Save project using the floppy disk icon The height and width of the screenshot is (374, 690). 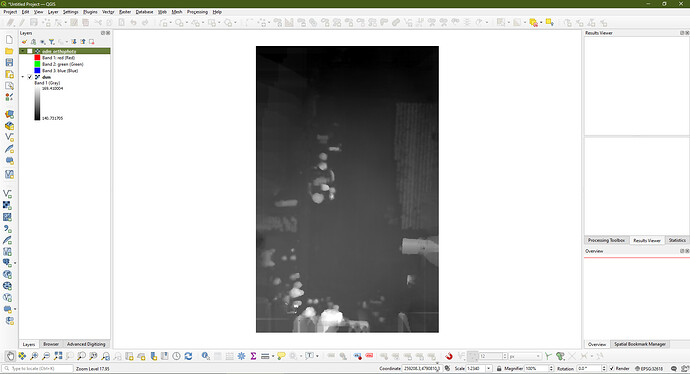9,62
